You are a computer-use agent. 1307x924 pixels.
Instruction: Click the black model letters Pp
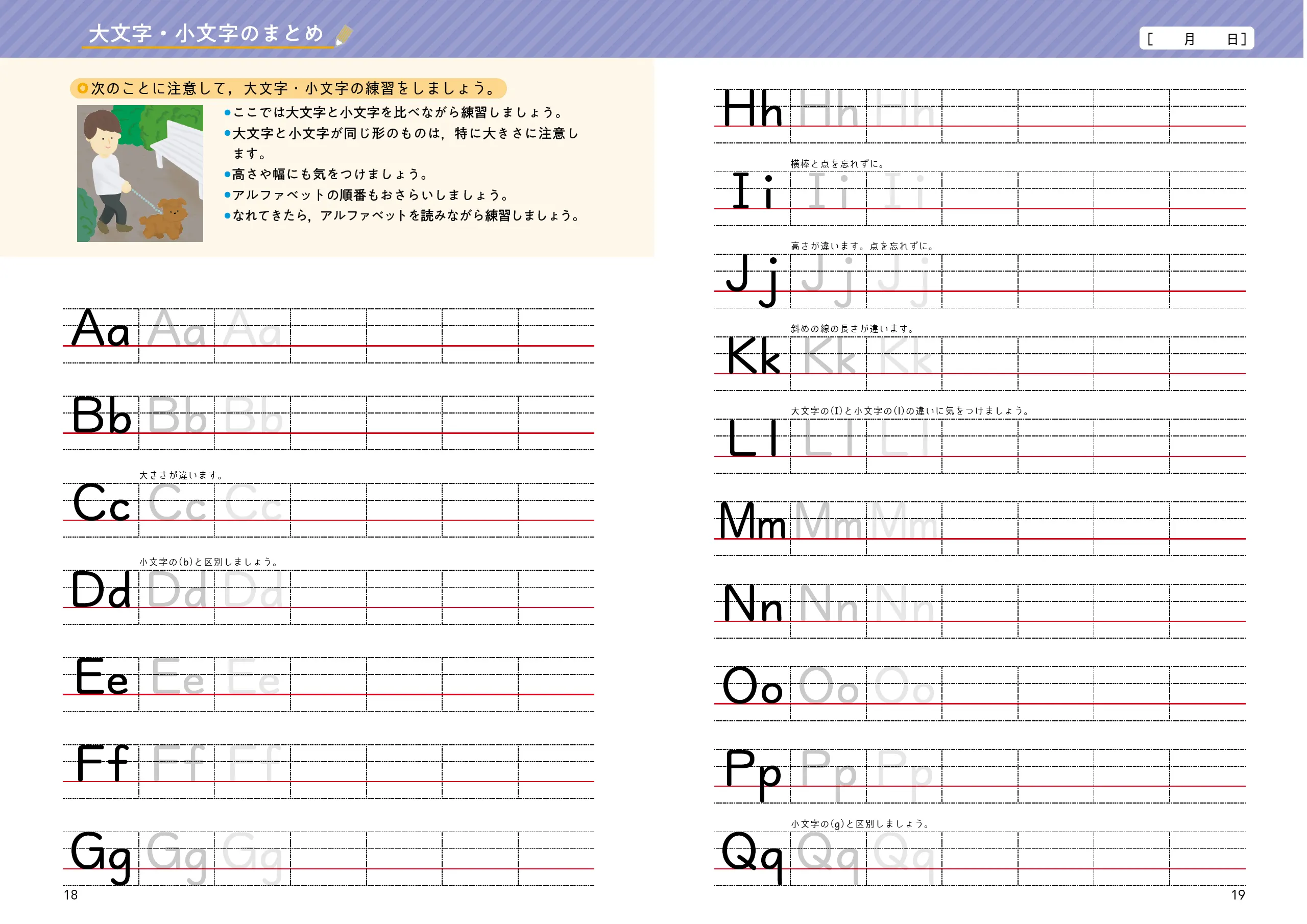click(x=754, y=775)
